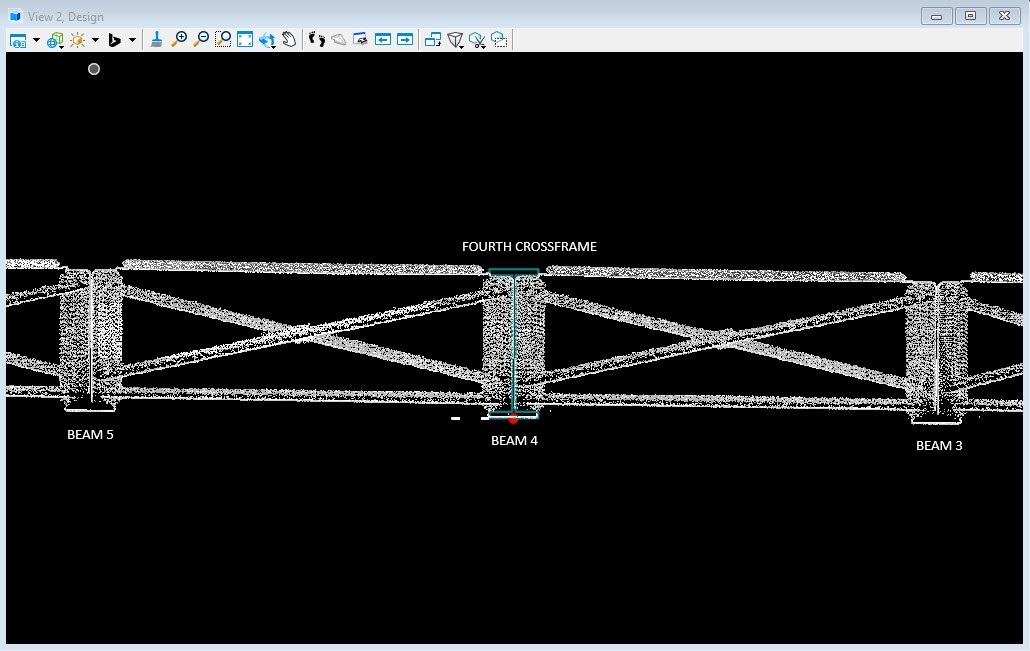Screen dimensions: 1030x651
Task: Click the Adjust View Brightness sun icon
Action: click(77, 40)
